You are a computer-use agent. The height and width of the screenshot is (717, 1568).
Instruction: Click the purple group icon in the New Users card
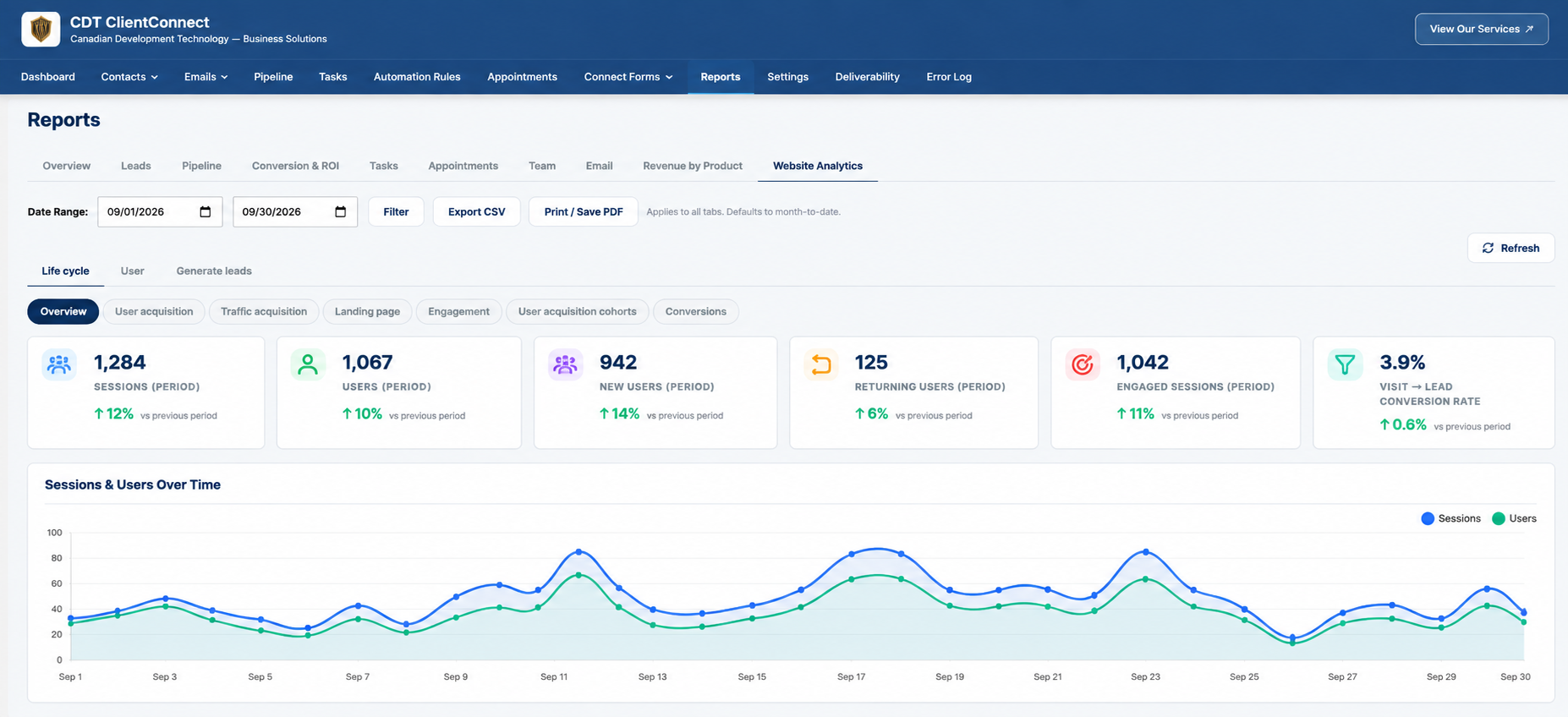click(x=565, y=364)
